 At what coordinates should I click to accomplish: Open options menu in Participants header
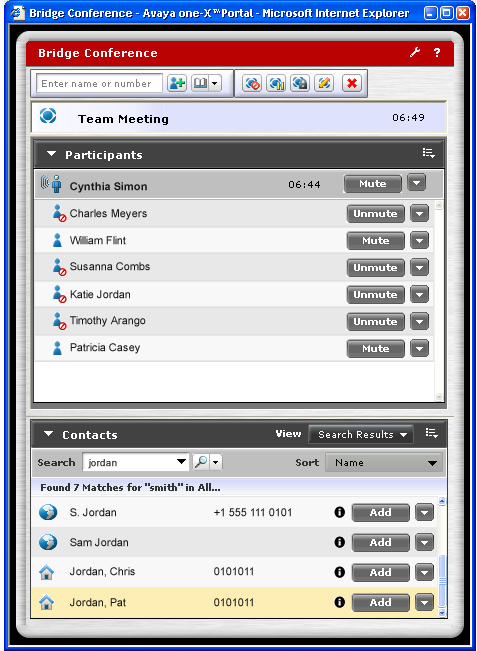[x=428, y=153]
